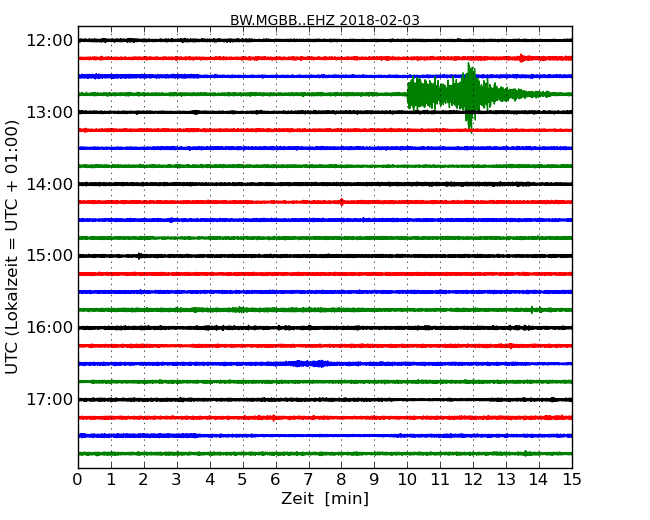Click x-axis tick label 10

(x=407, y=480)
